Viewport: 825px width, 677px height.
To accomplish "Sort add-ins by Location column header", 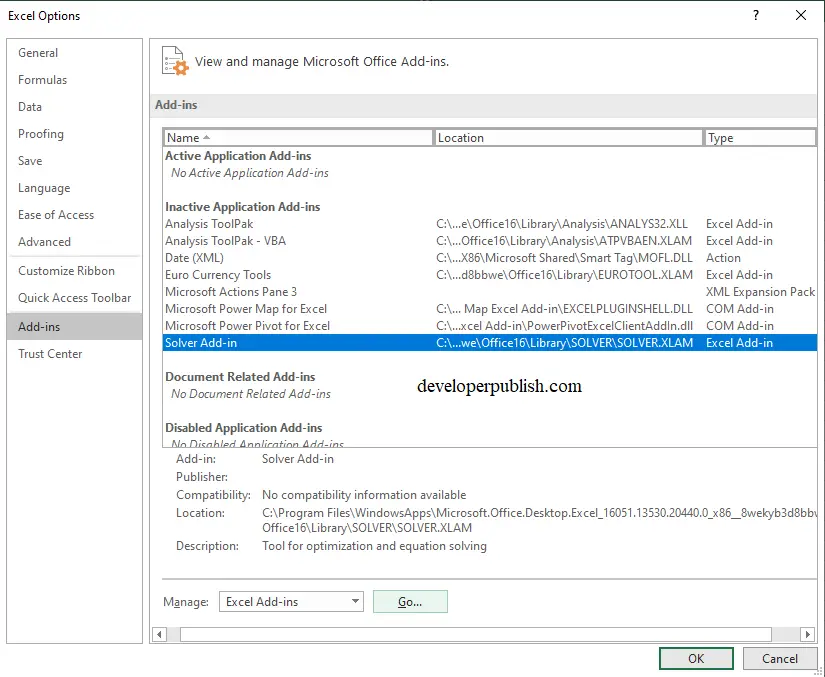I will [569, 138].
